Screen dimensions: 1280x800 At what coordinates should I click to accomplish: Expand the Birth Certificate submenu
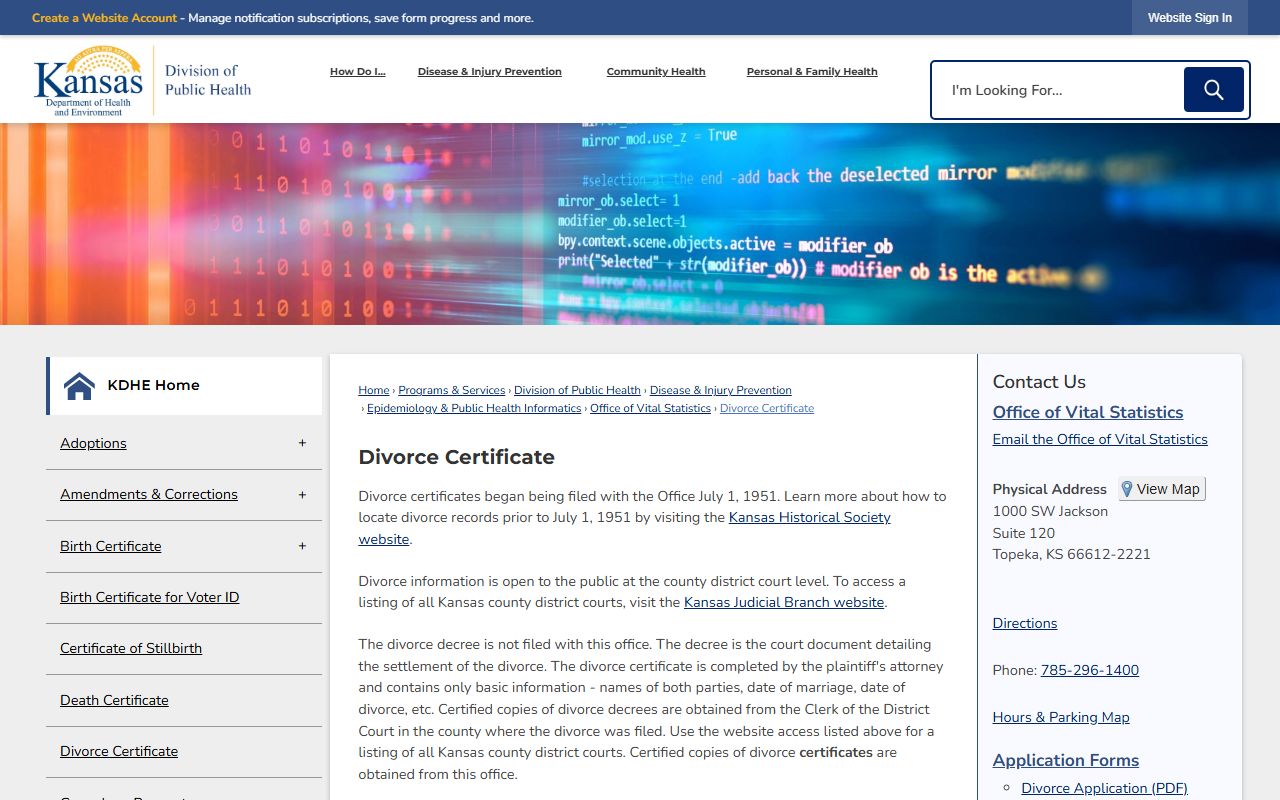tap(302, 546)
